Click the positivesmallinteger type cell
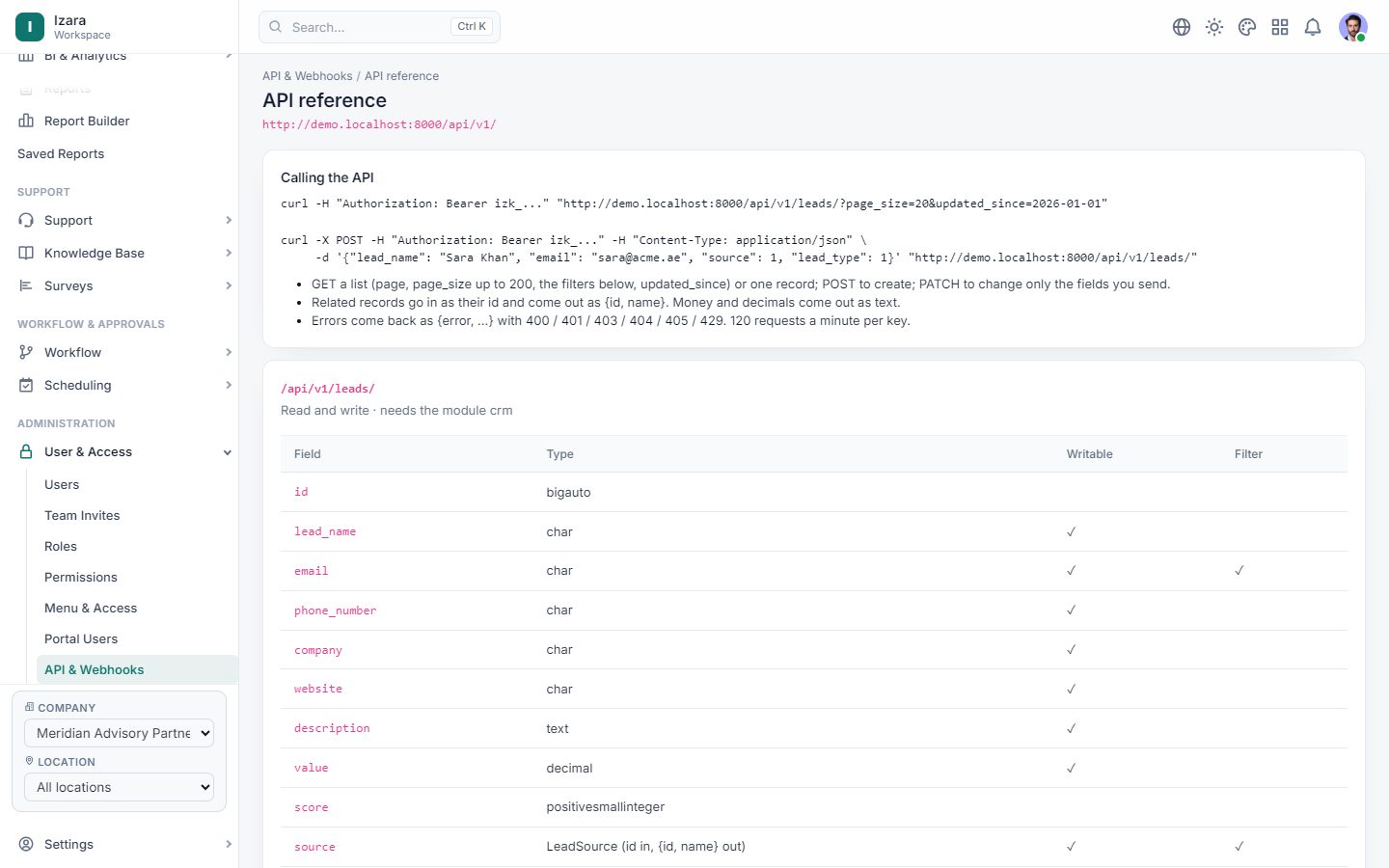Viewport: 1389px width, 868px height. 606,807
